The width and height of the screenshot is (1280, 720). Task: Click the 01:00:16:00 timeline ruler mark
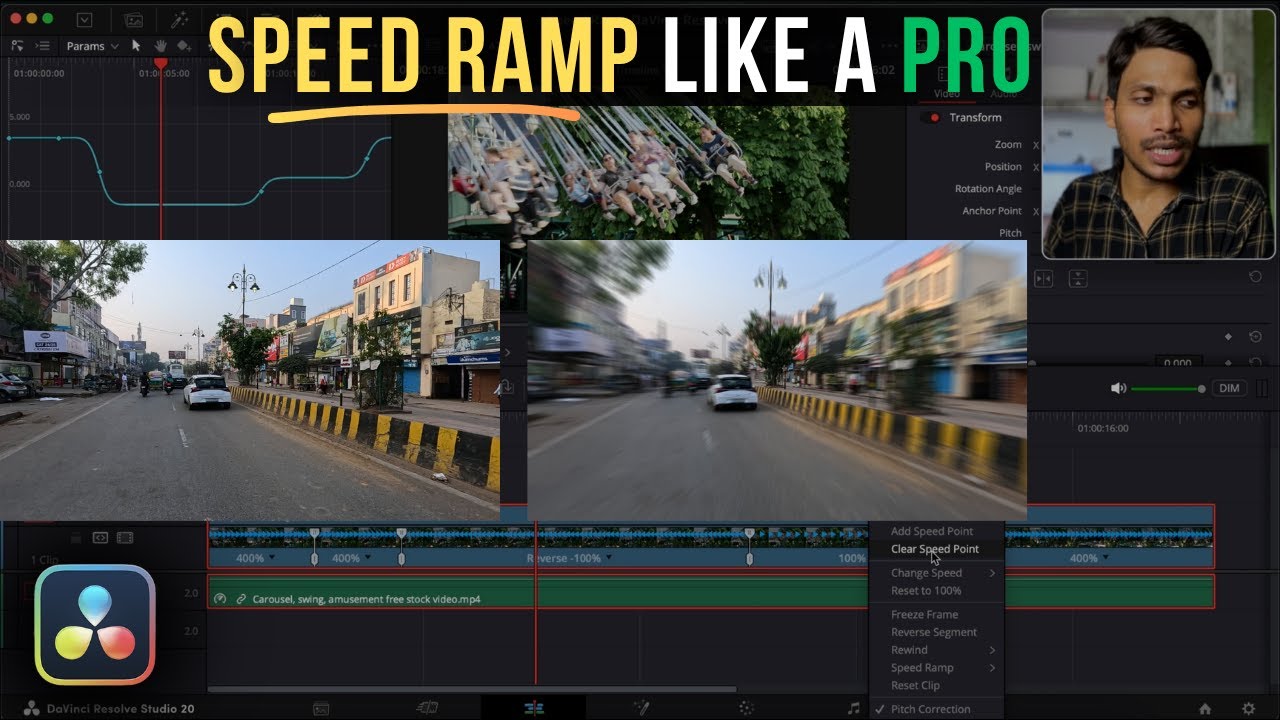[x=1102, y=428]
